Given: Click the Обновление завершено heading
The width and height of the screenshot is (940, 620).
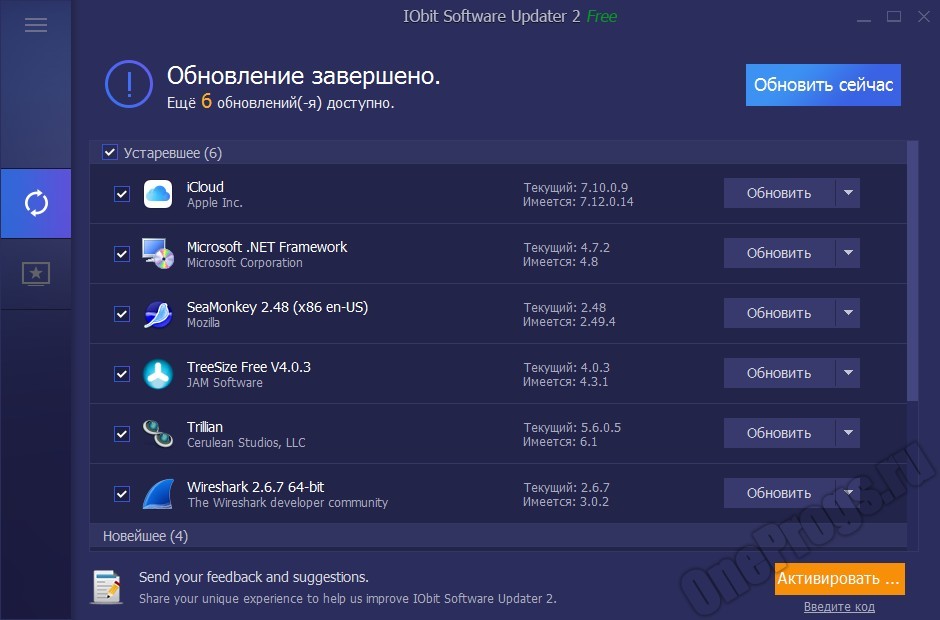Looking at the screenshot, I should click(303, 76).
